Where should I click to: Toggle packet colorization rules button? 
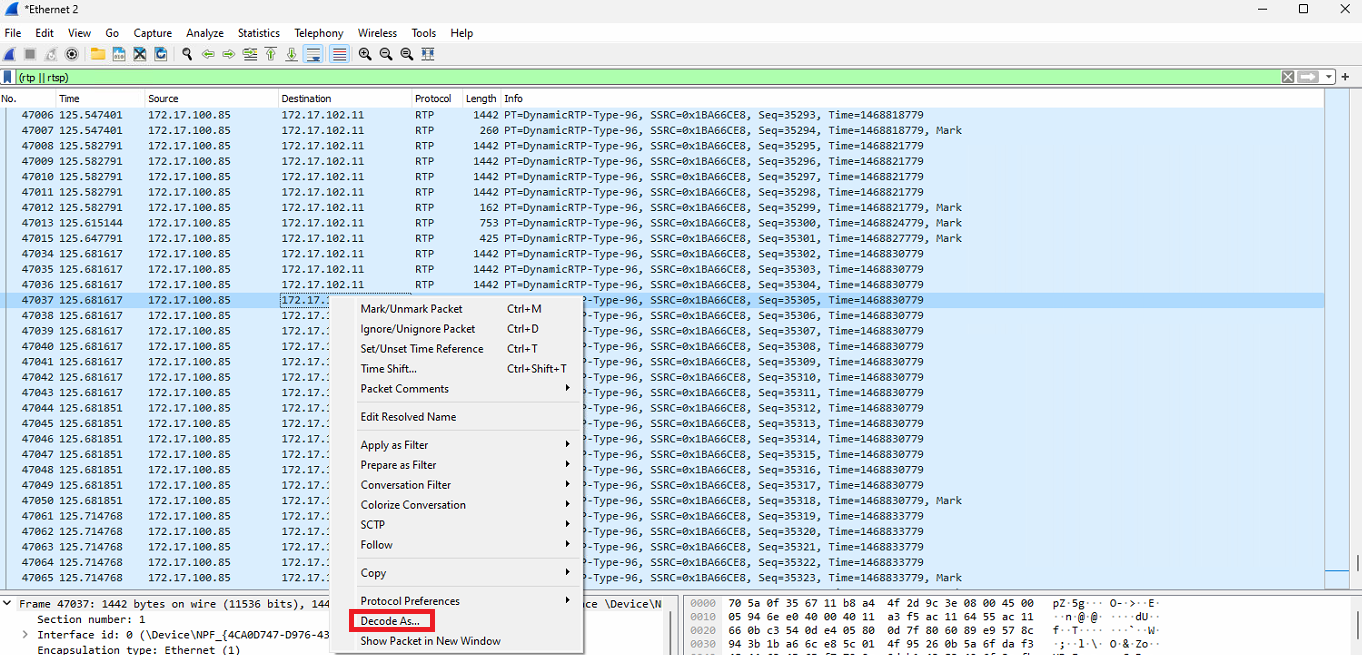pos(339,54)
